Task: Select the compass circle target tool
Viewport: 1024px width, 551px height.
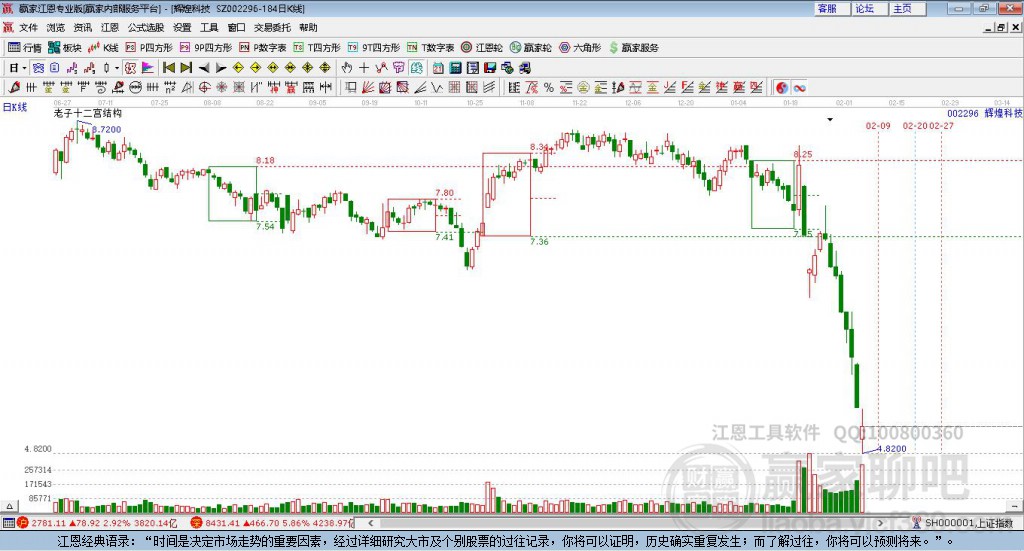Action: (x=204, y=87)
